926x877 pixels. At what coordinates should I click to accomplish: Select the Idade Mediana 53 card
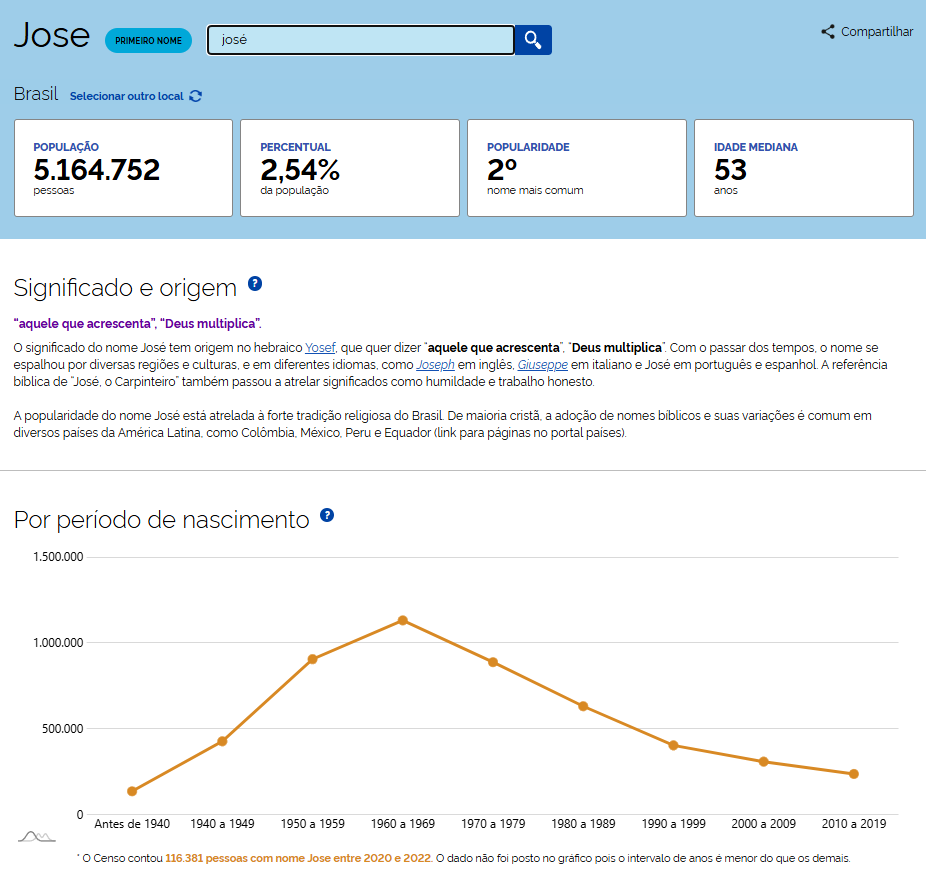[x=804, y=168]
